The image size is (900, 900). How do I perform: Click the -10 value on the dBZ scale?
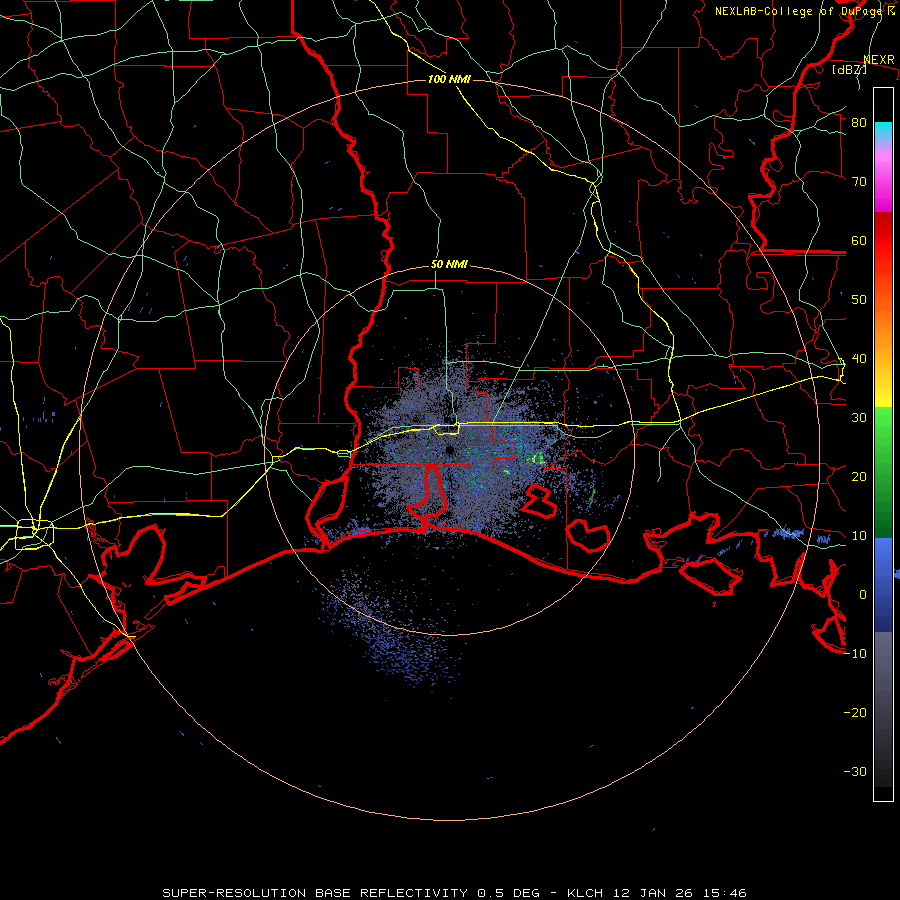coord(855,654)
